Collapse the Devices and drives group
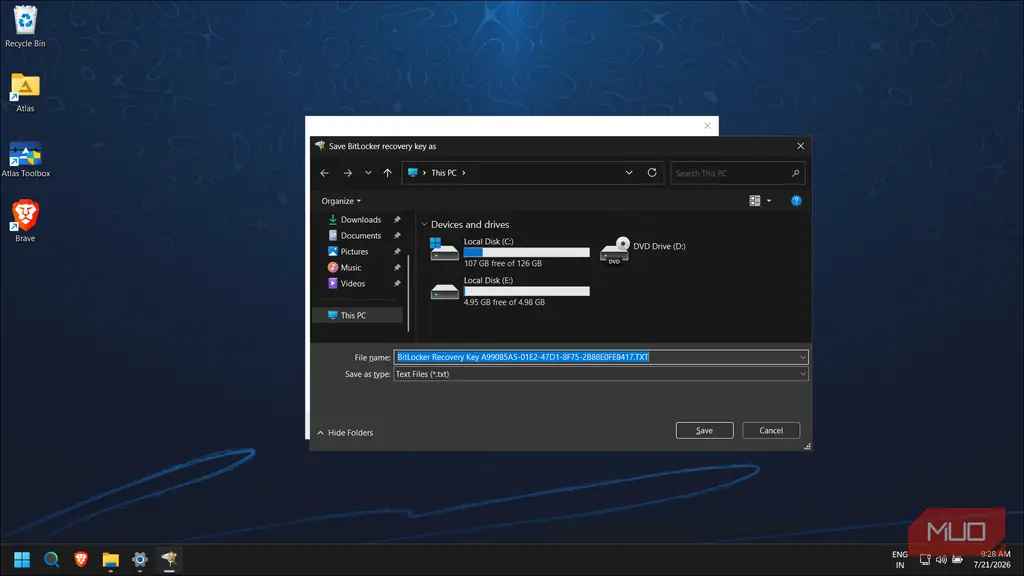 click(424, 225)
